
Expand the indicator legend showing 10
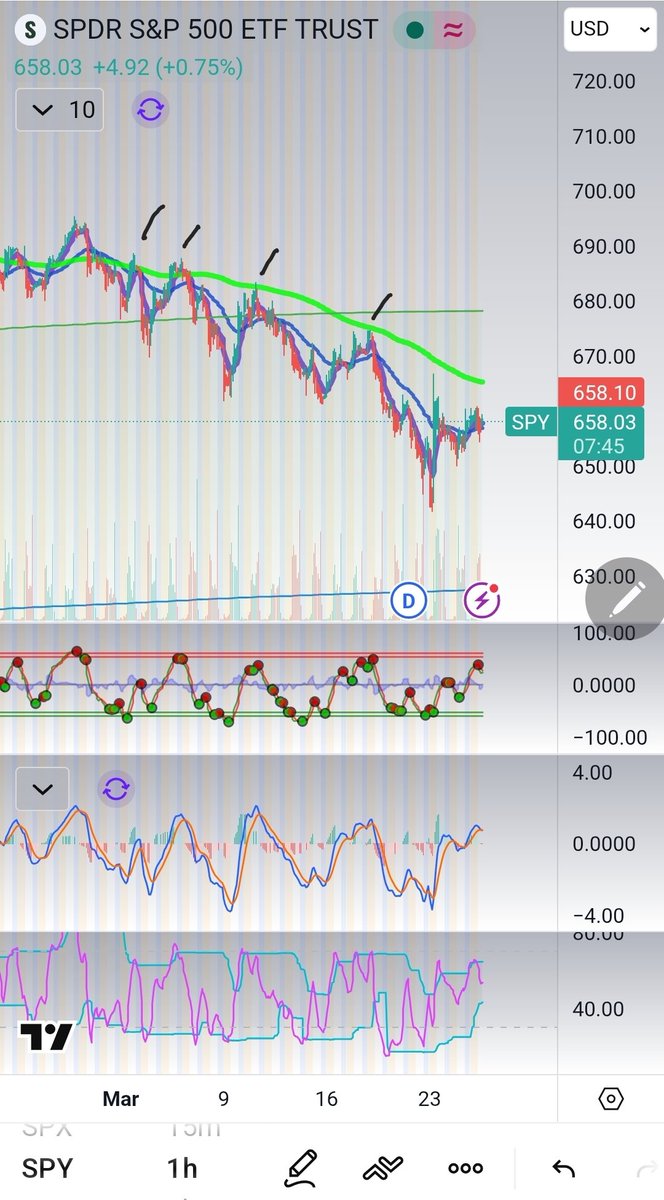click(x=59, y=110)
